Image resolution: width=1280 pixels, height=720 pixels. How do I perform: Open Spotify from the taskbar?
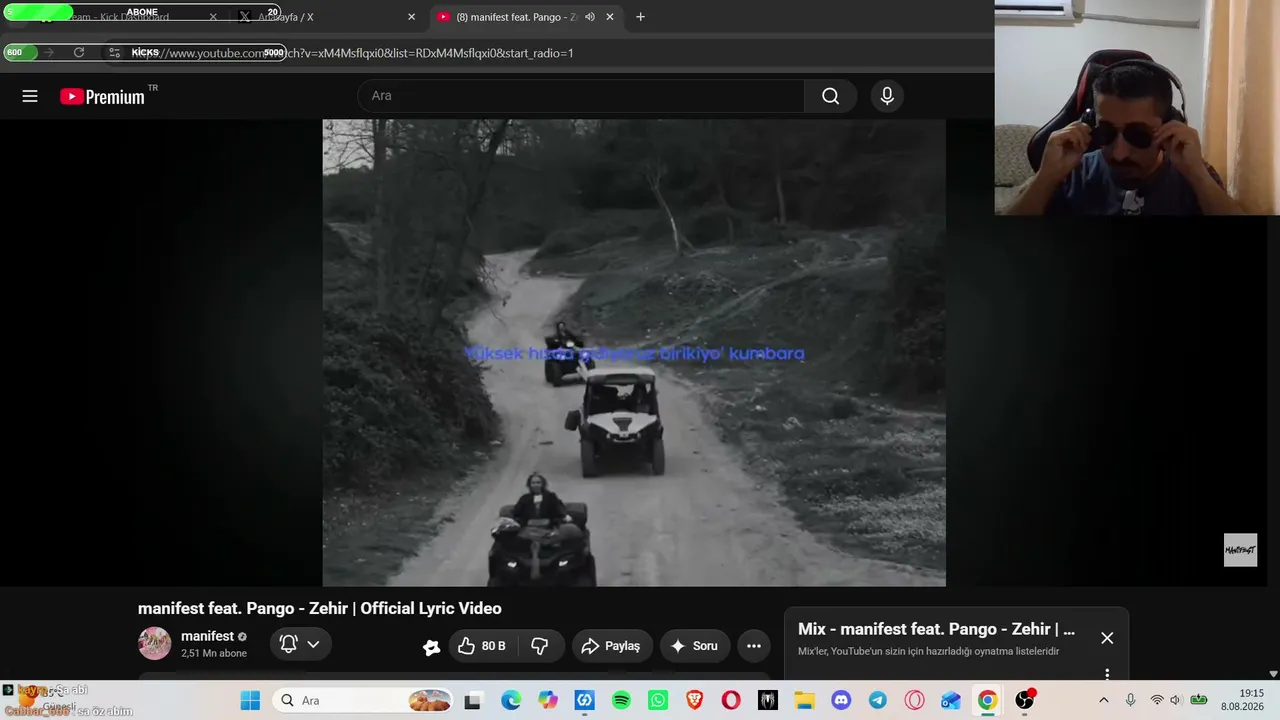621,701
